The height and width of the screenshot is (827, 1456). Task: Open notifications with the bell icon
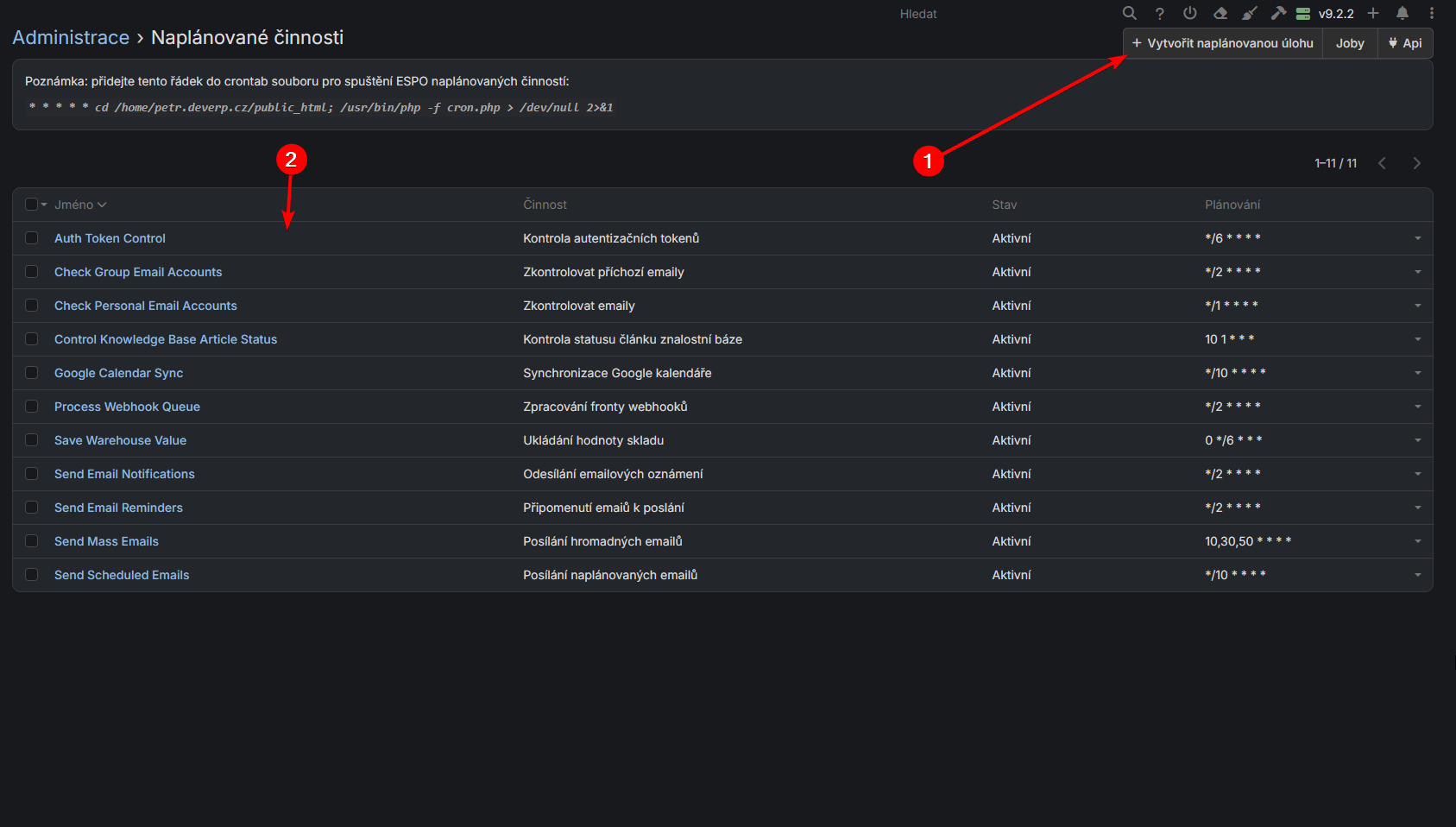1402,13
